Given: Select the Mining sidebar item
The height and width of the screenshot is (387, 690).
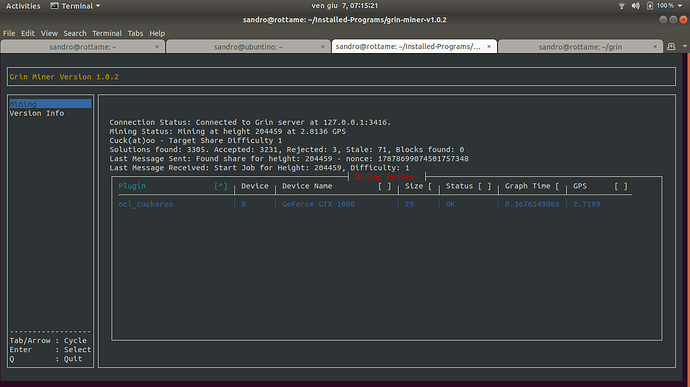Looking at the screenshot, I should (50, 104).
